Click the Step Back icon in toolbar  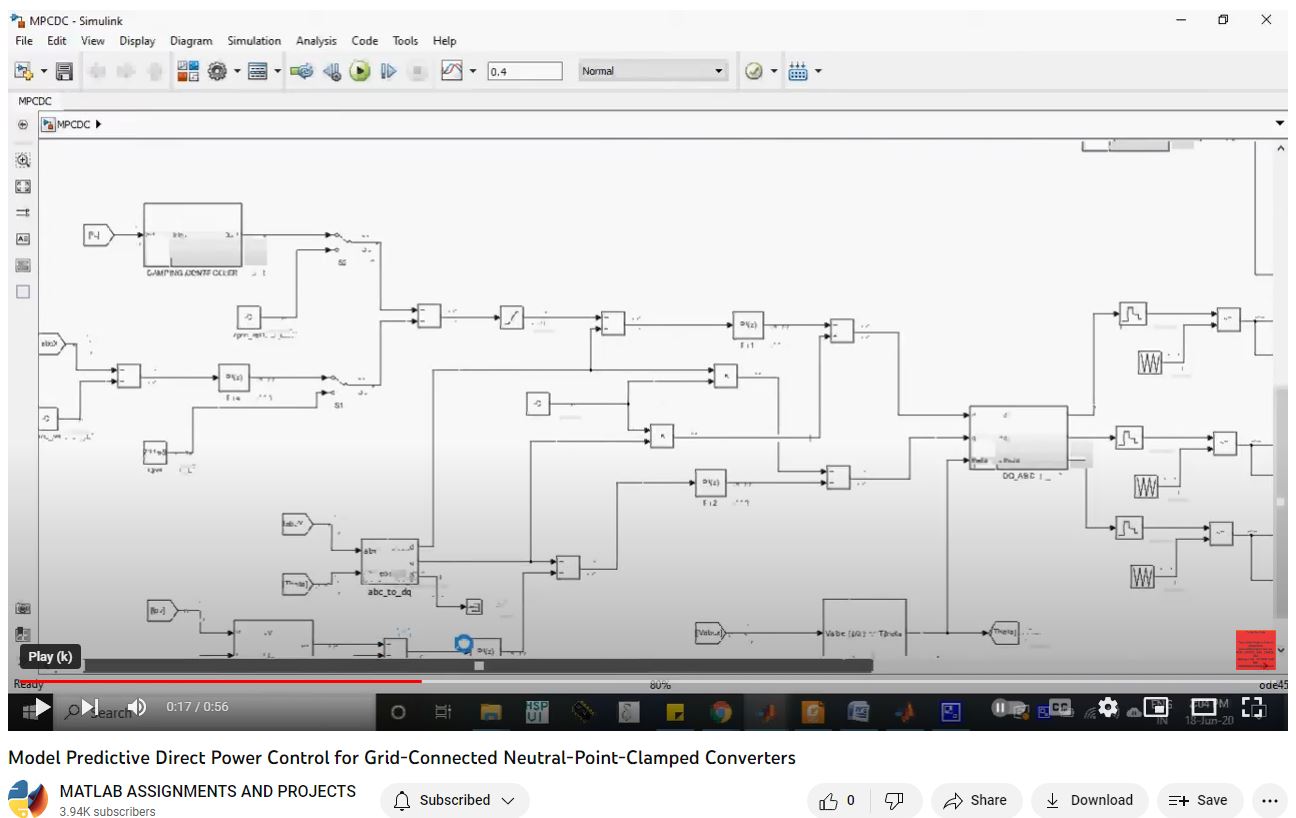[x=333, y=71]
